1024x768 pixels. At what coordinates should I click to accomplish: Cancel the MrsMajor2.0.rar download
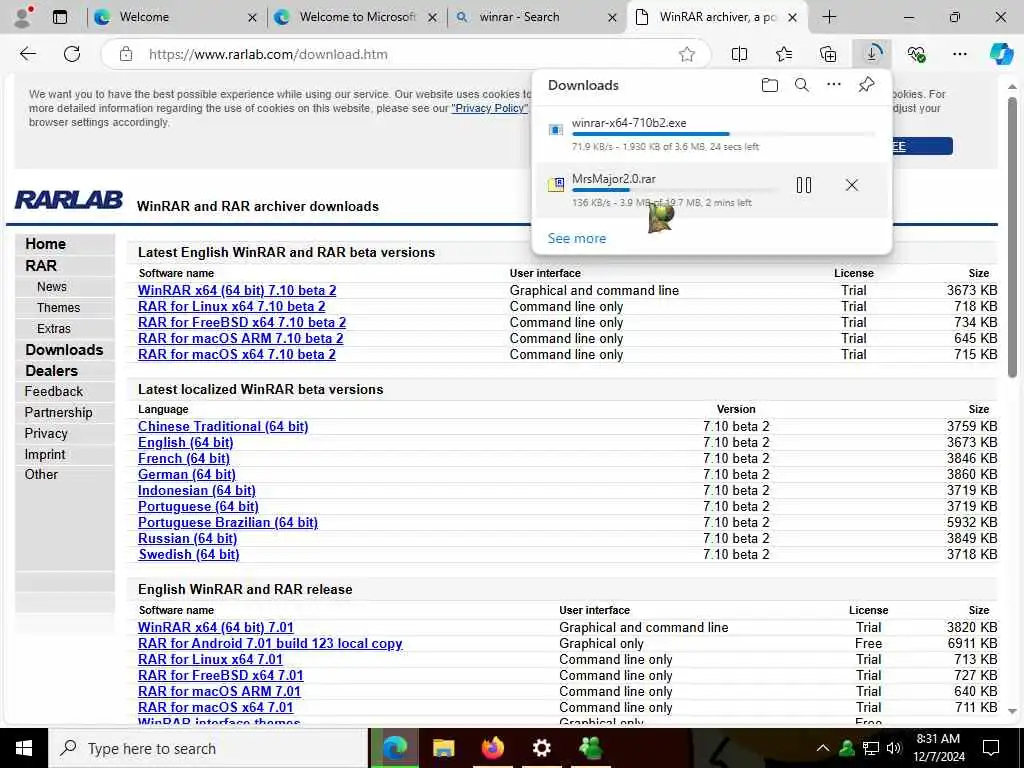[x=852, y=185]
